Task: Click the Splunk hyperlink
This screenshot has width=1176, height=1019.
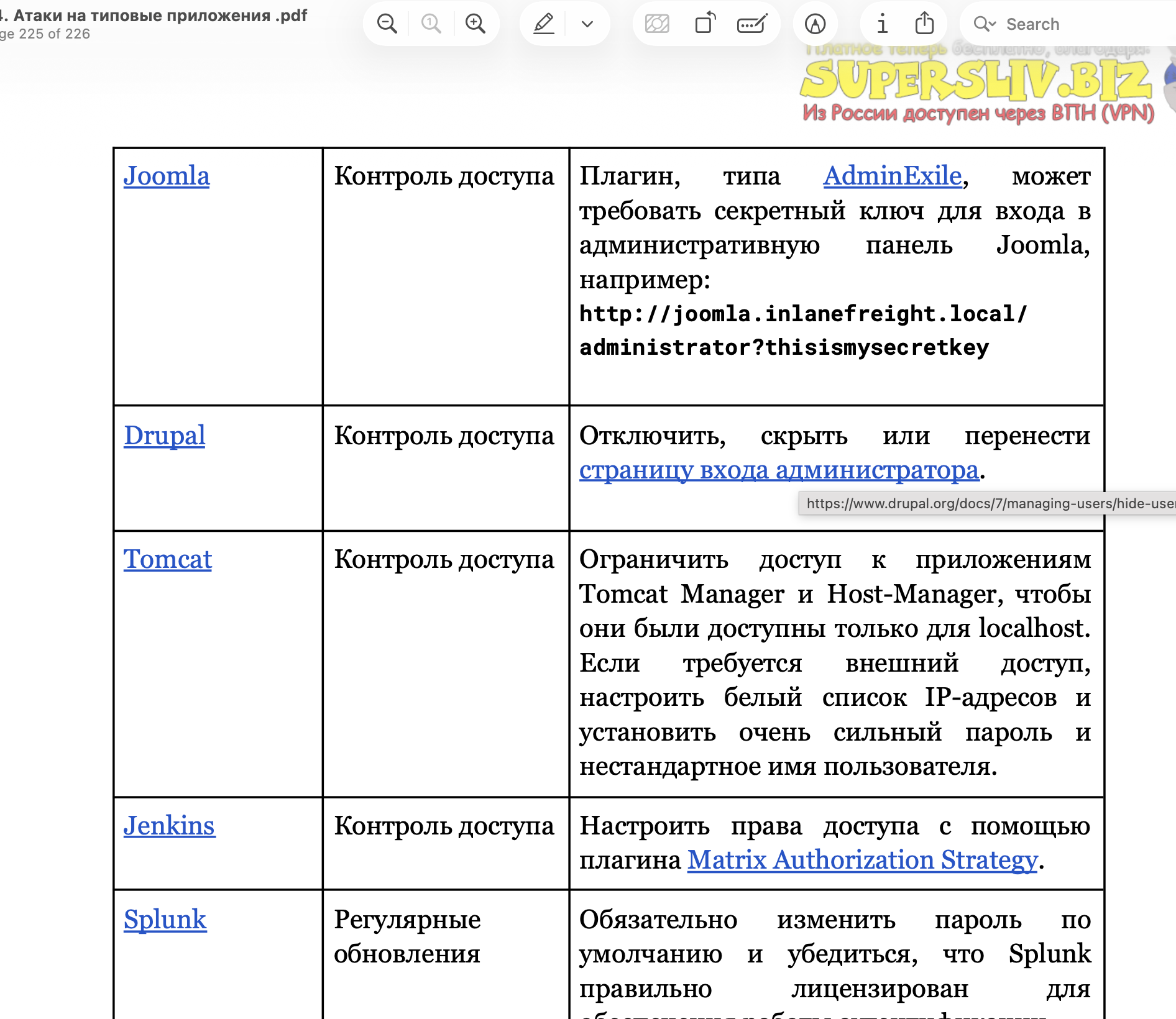Action: tap(165, 920)
